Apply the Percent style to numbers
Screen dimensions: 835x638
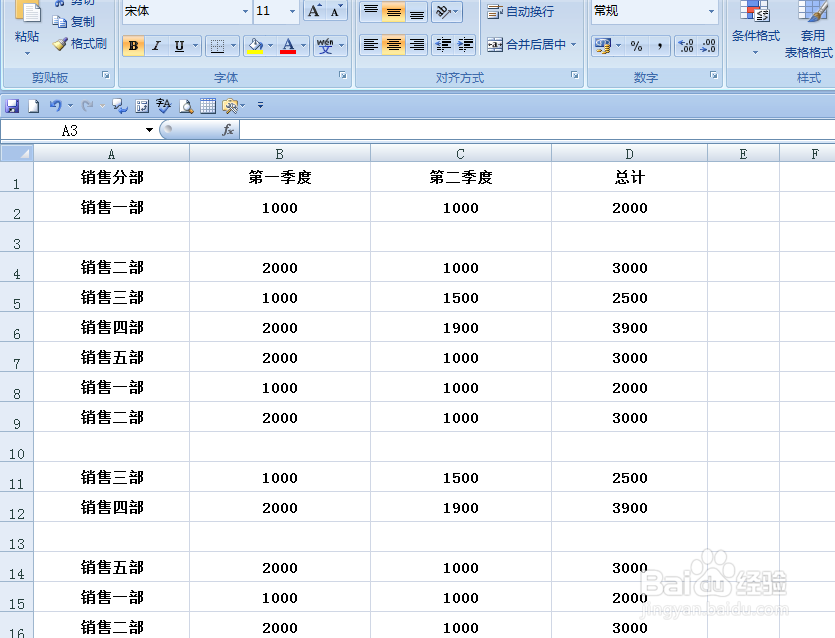634,46
